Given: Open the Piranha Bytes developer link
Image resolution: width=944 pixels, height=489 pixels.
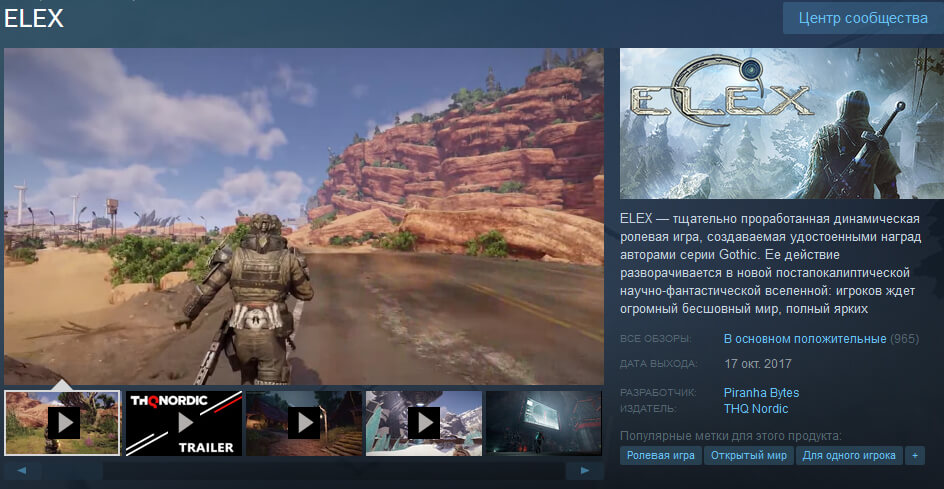Looking at the screenshot, I should click(x=761, y=393).
